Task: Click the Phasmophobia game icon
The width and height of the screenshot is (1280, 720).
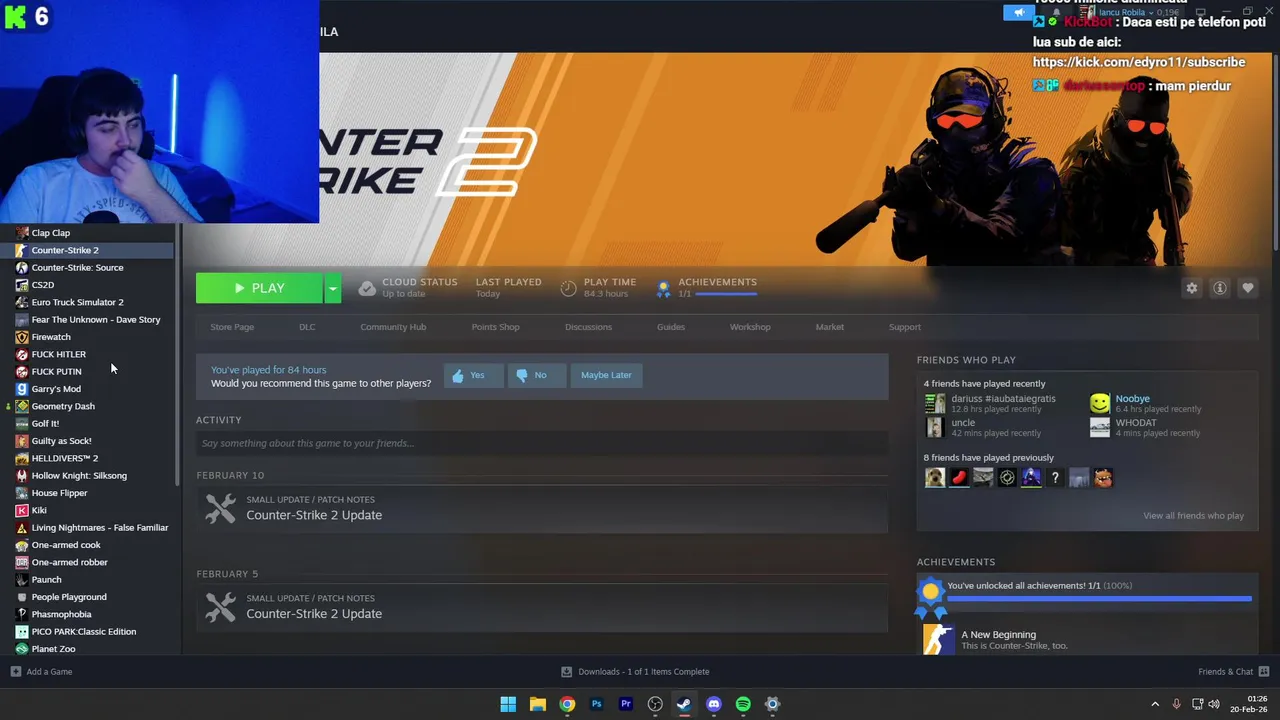Action: pos(22,614)
